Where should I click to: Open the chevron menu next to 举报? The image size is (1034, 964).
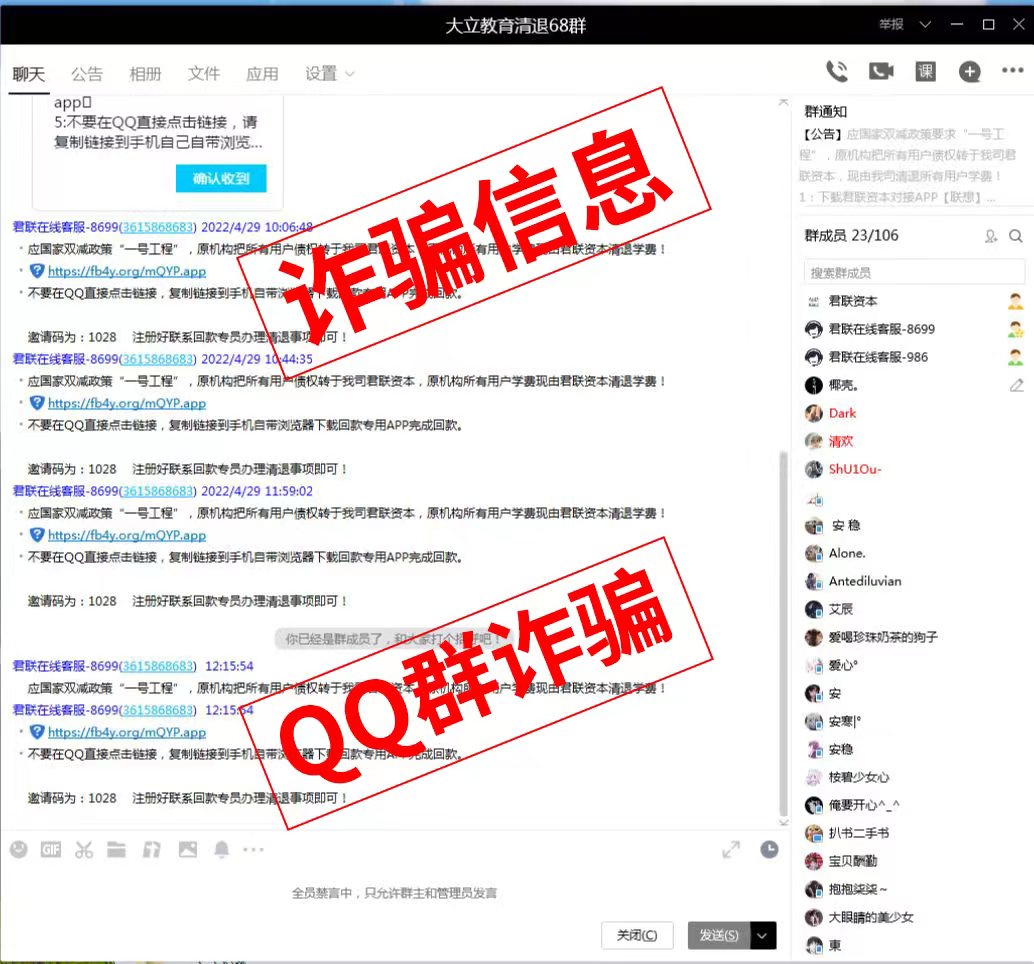pyautogui.click(x=925, y=24)
